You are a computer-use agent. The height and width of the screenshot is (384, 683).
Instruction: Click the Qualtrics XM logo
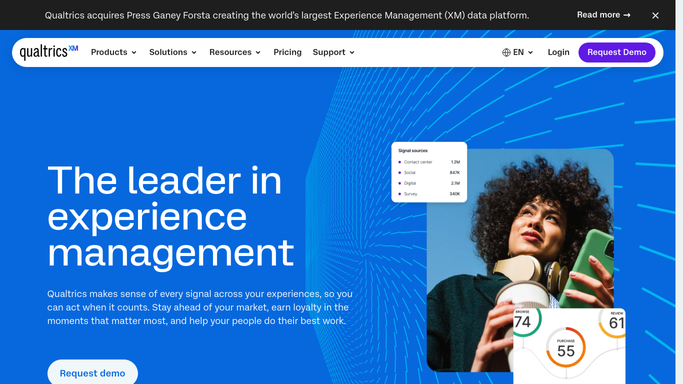coord(49,52)
